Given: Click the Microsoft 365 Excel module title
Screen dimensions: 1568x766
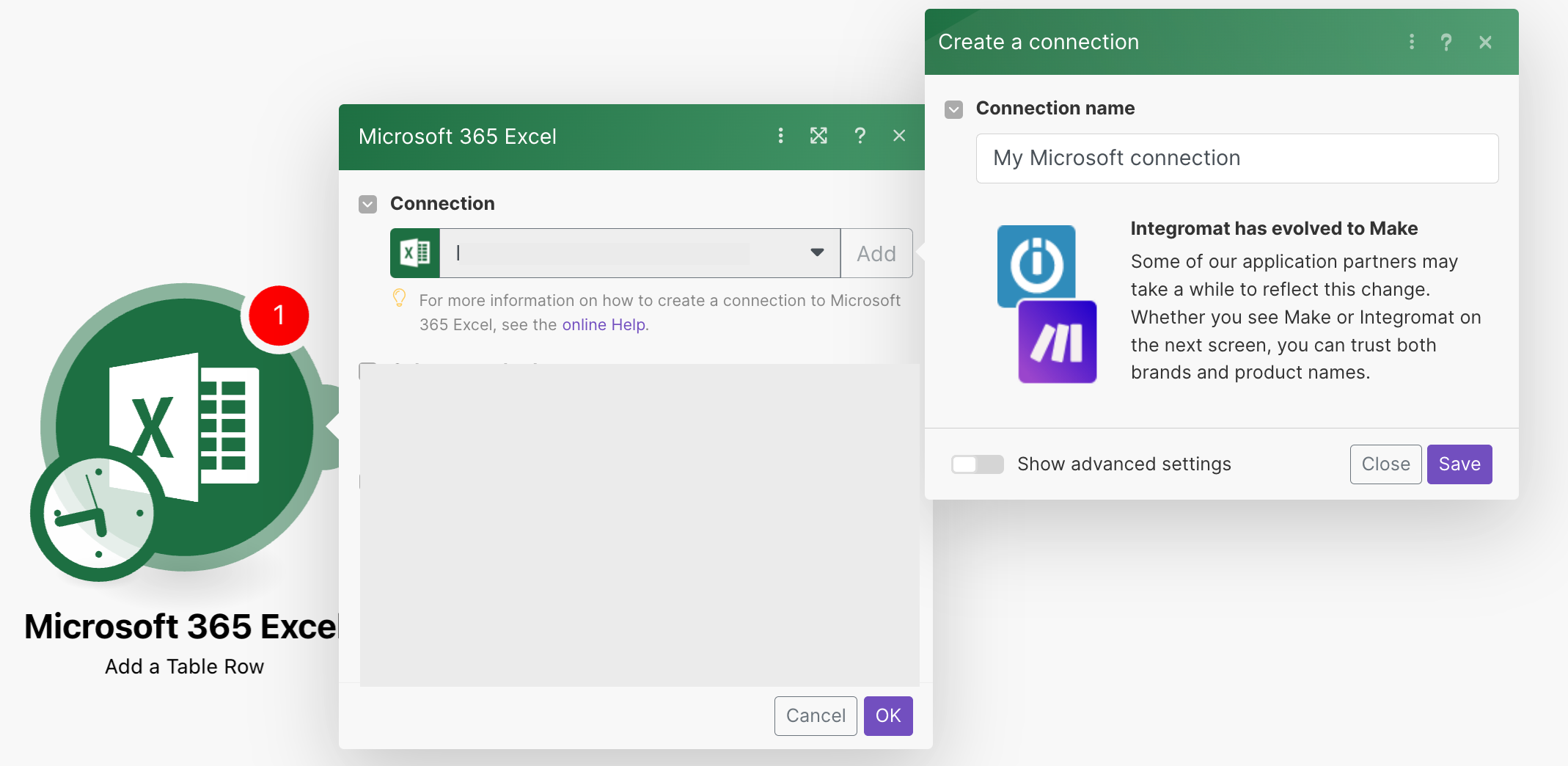Looking at the screenshot, I should 181,627.
